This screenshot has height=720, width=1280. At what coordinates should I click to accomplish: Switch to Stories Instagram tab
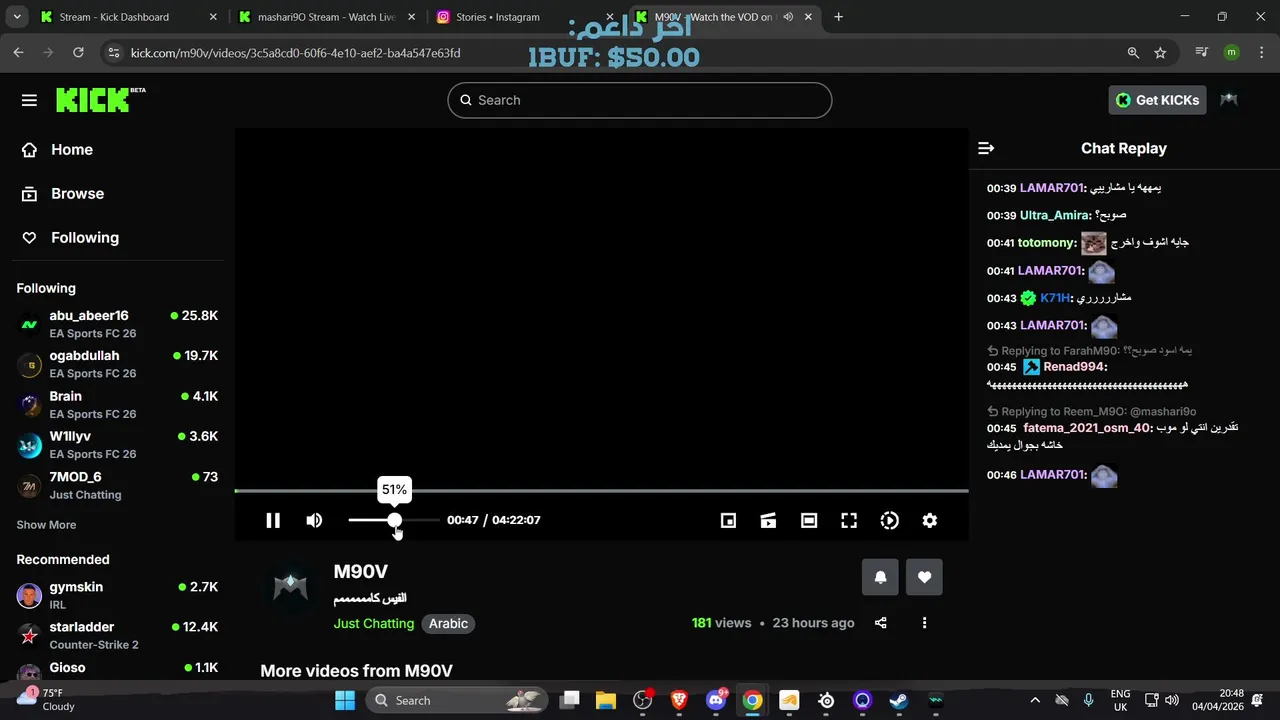coord(522,17)
